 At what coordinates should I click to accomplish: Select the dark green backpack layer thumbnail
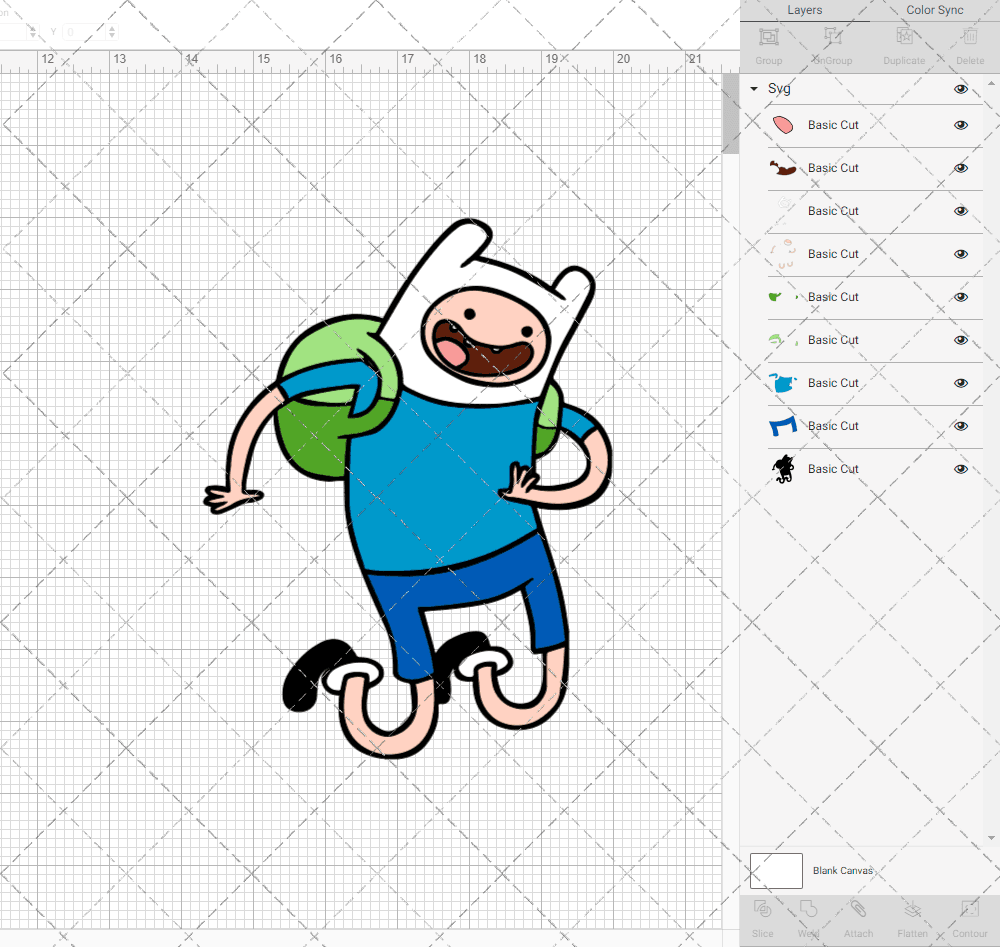point(783,297)
